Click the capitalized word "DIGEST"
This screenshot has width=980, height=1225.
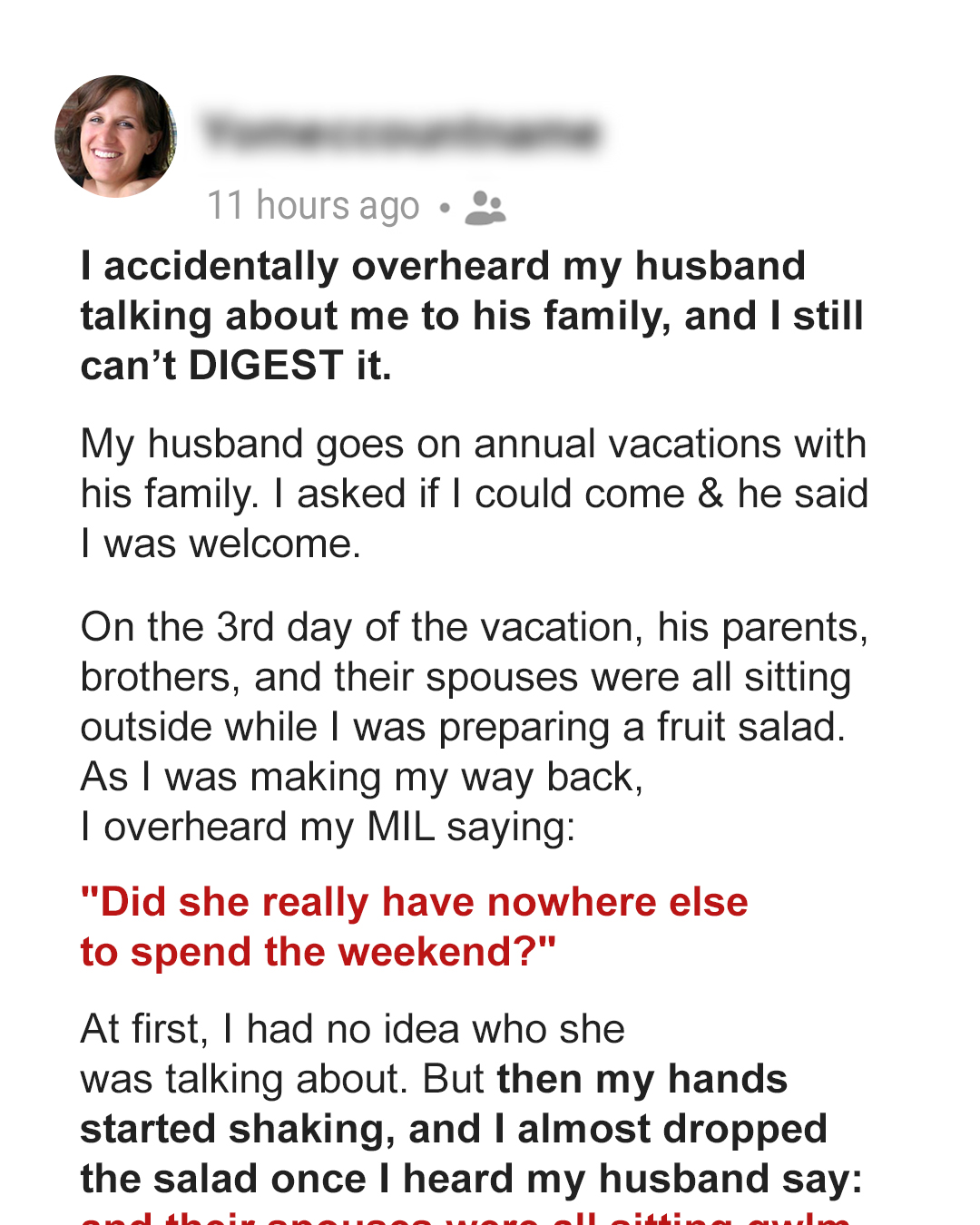(266, 366)
